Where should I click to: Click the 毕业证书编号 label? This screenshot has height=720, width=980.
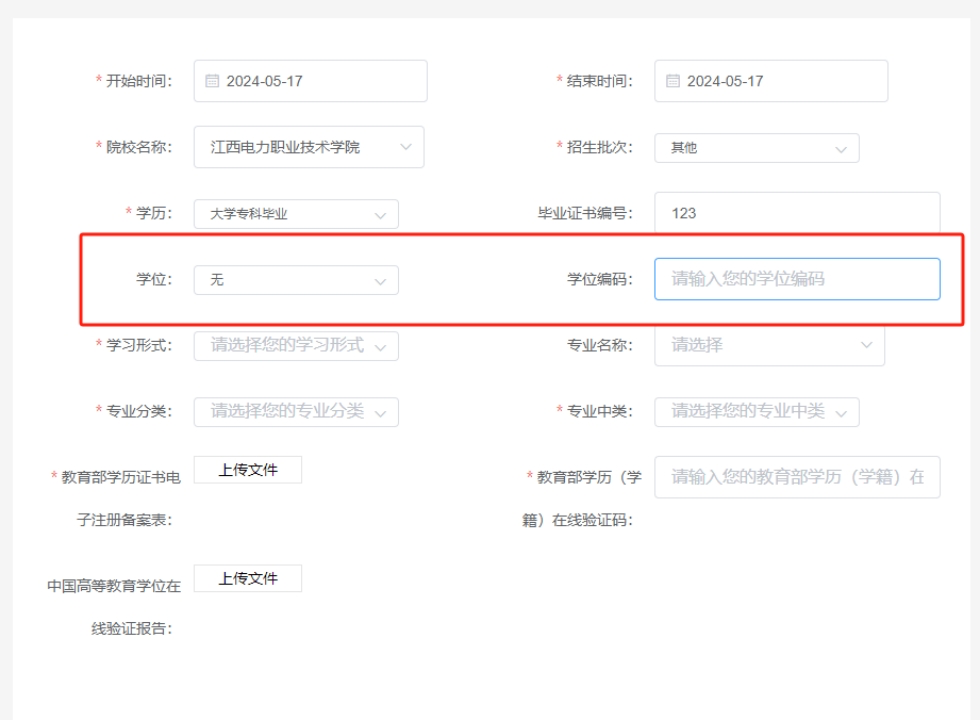tap(585, 213)
